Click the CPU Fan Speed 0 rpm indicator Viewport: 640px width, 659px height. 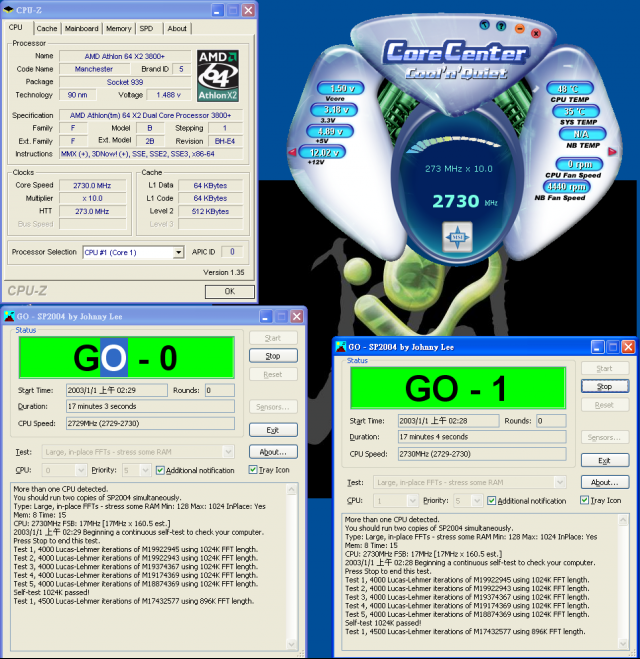[579, 164]
